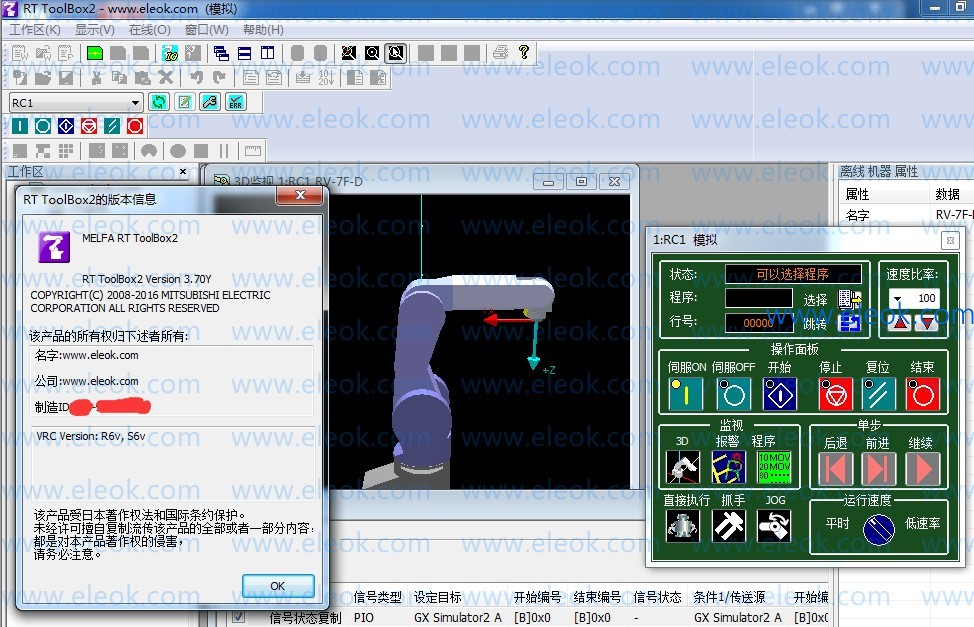Open the 帮助(H) menu
Screen dimensions: 974x627
point(263,30)
